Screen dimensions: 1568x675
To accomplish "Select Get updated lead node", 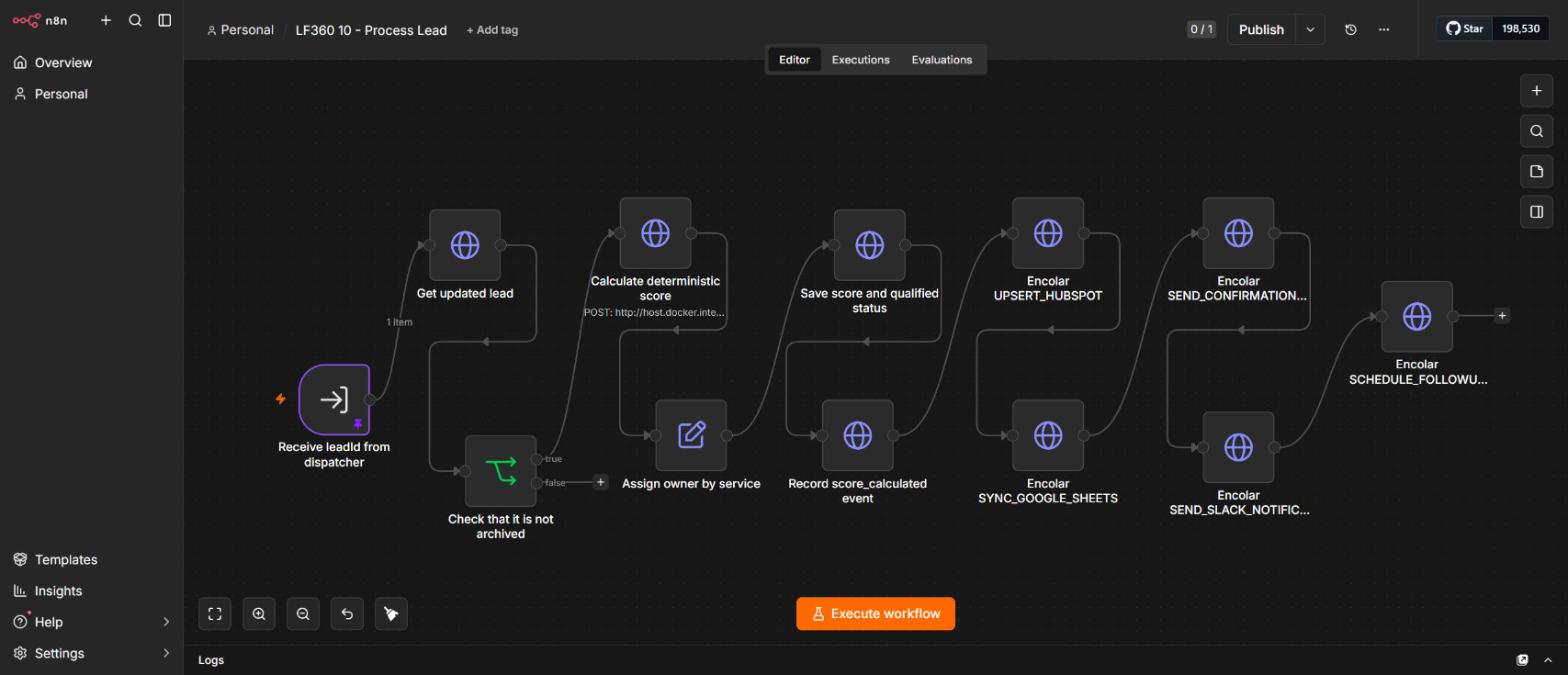I will coord(465,245).
